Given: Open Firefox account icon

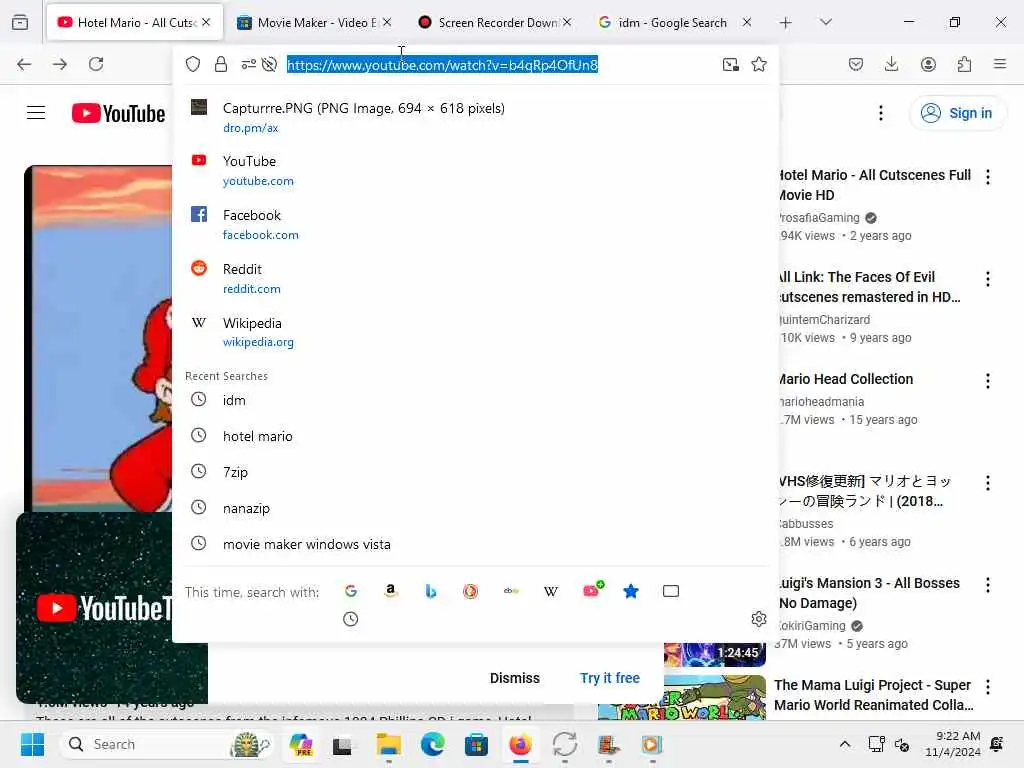Looking at the screenshot, I should [928, 64].
